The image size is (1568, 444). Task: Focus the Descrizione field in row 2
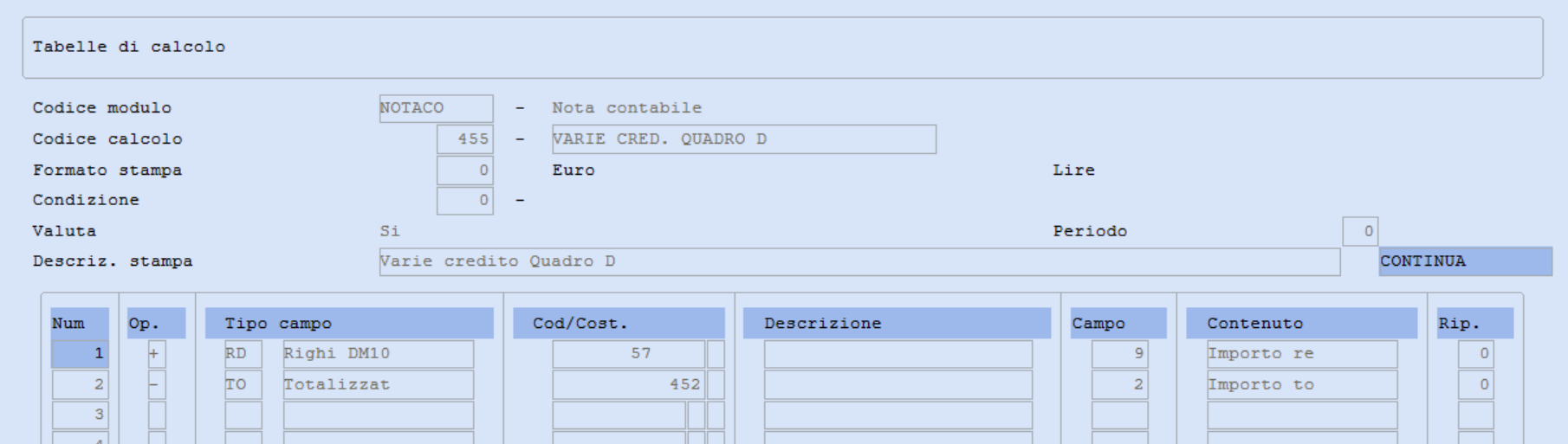click(898, 384)
